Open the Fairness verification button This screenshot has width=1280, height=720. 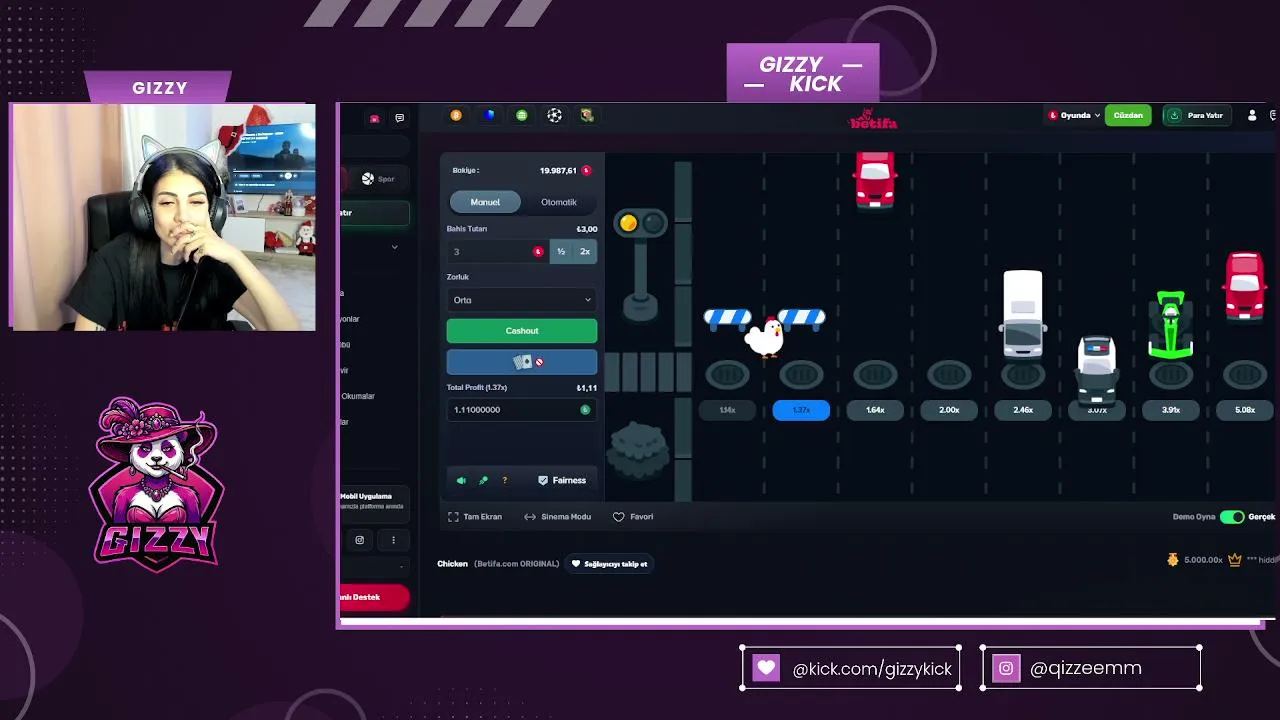(562, 481)
